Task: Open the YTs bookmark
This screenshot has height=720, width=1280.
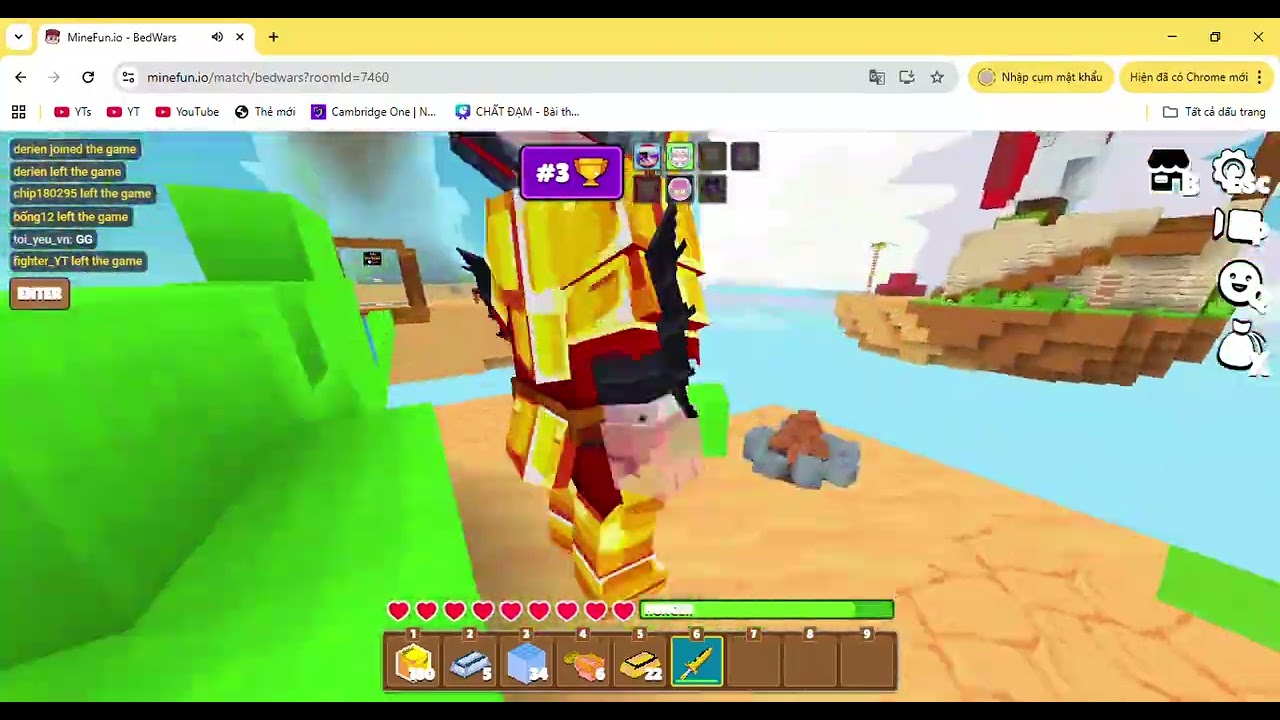Action: pyautogui.click(x=72, y=112)
